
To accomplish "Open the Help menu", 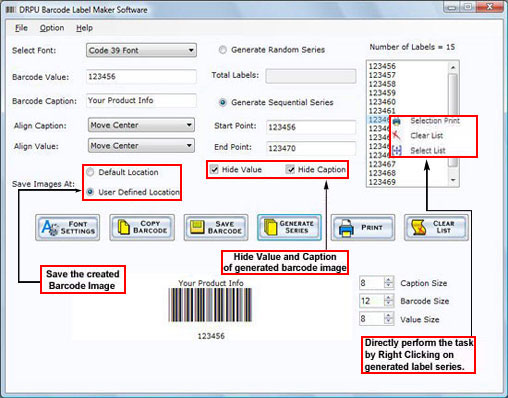I will [x=84, y=28].
